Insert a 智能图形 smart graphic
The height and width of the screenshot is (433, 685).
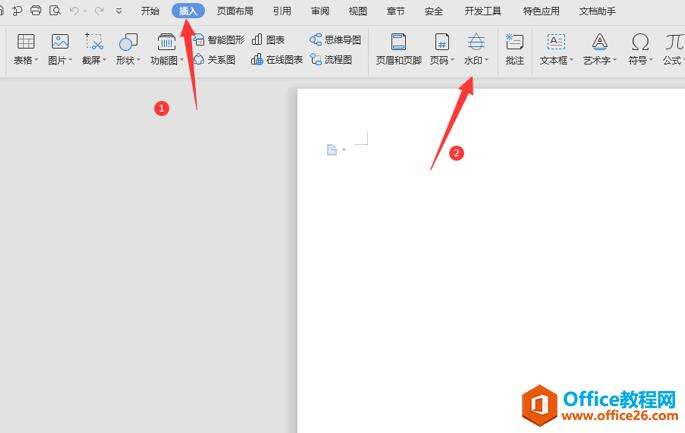click(x=219, y=40)
